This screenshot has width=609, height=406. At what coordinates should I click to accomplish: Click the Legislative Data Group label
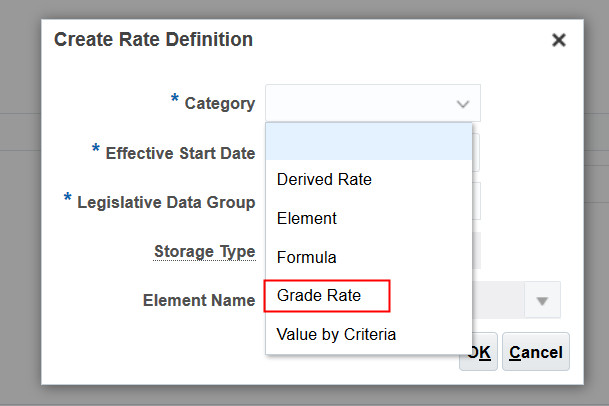[166, 202]
